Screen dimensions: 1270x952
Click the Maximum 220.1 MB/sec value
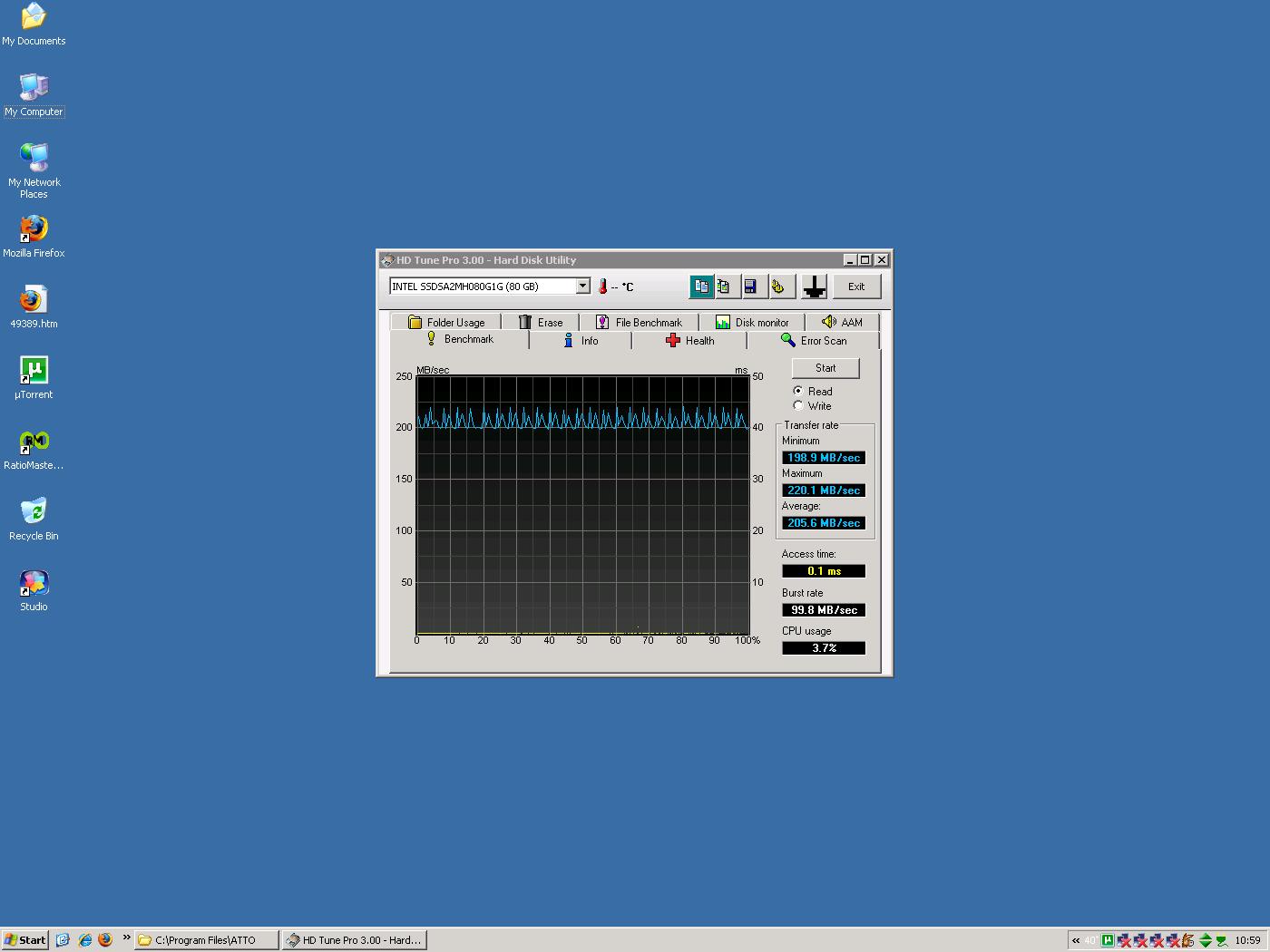(824, 491)
